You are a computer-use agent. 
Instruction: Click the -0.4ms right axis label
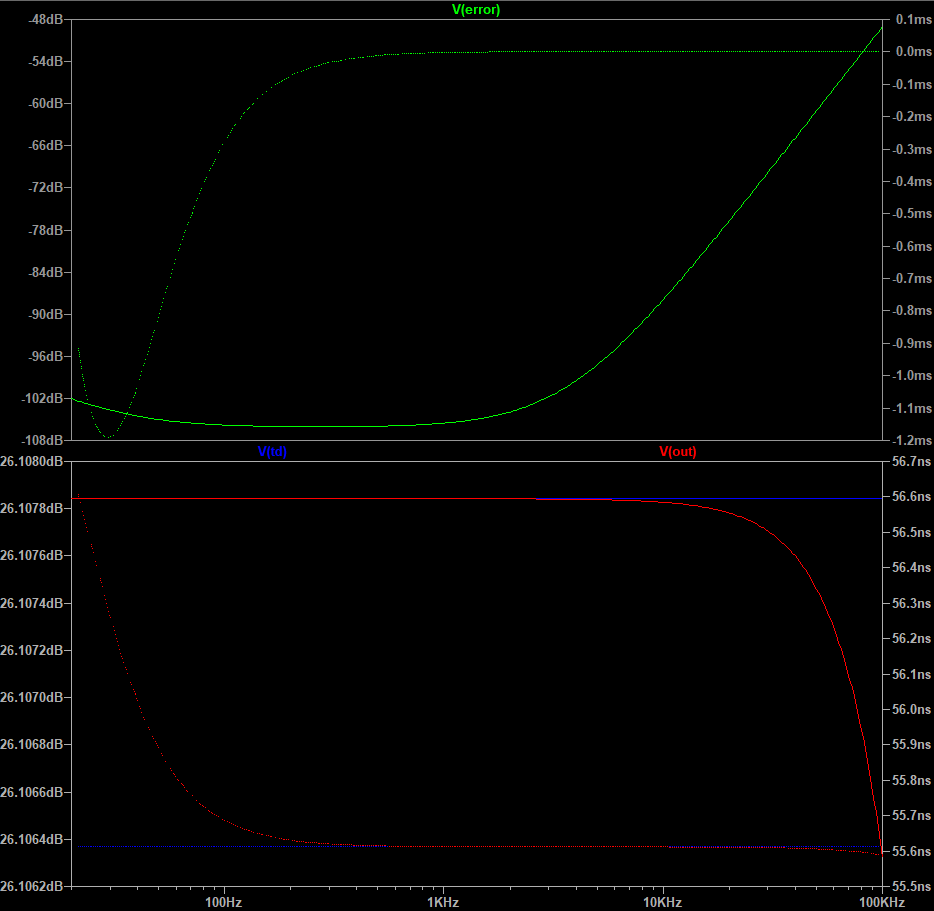(911, 181)
